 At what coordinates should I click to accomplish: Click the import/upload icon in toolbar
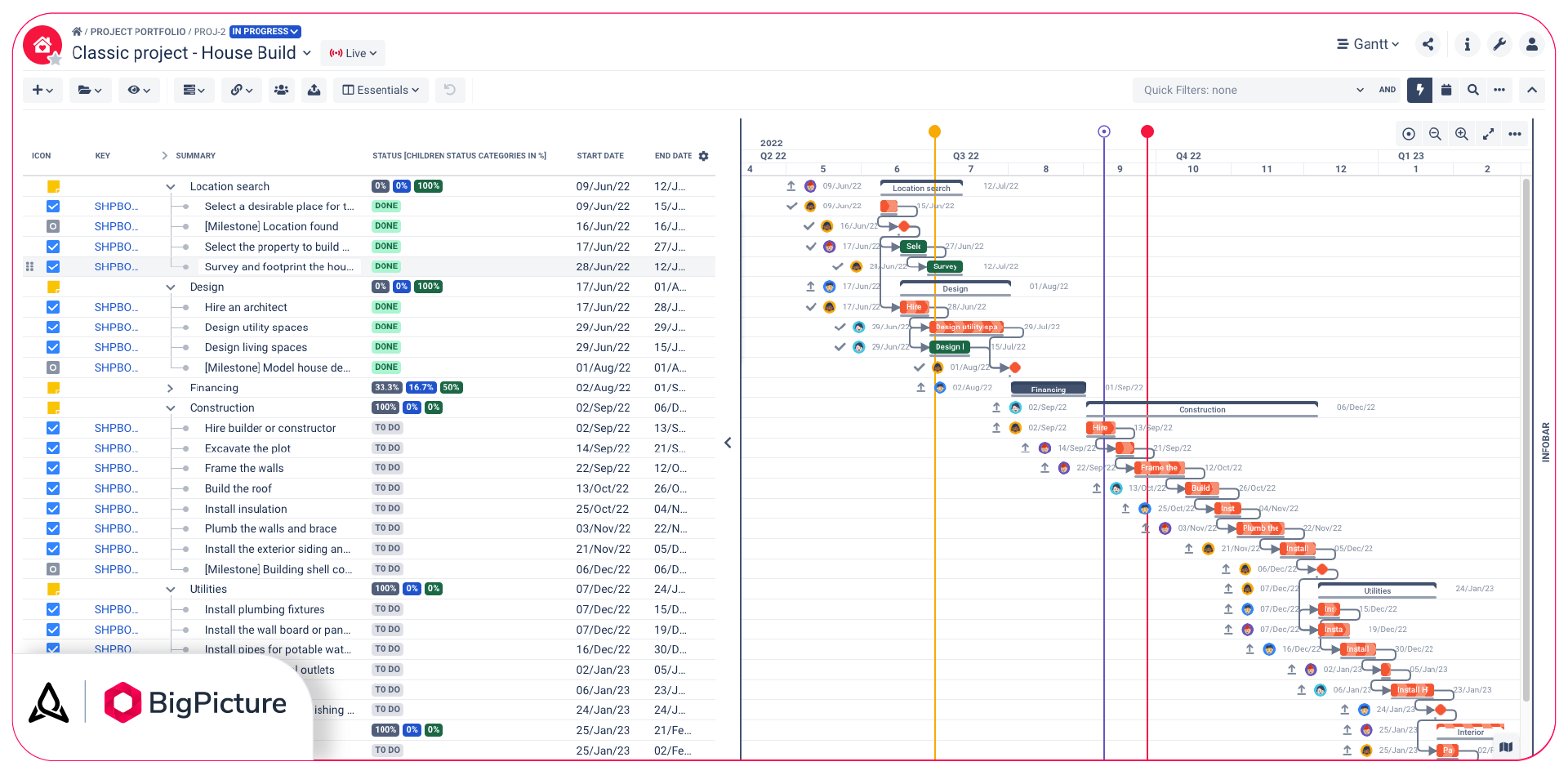pos(314,90)
